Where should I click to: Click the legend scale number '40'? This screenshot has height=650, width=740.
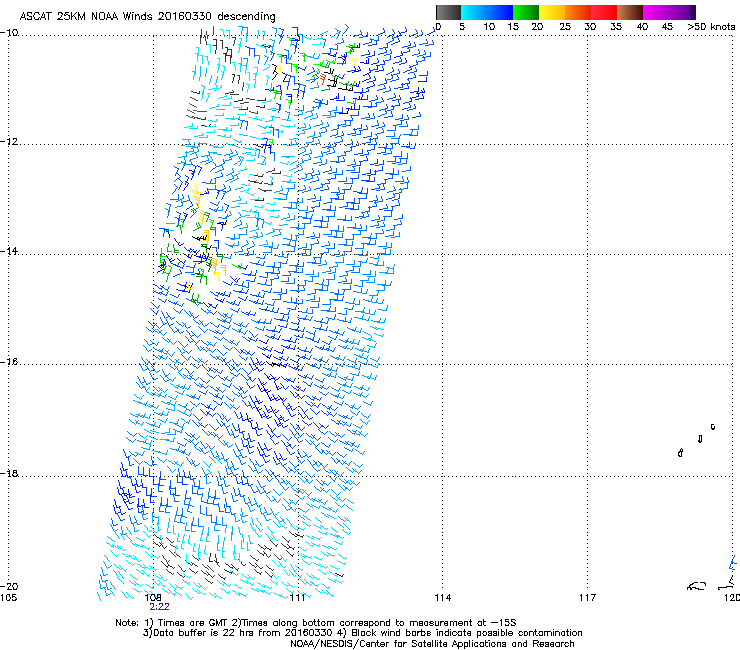642,27
